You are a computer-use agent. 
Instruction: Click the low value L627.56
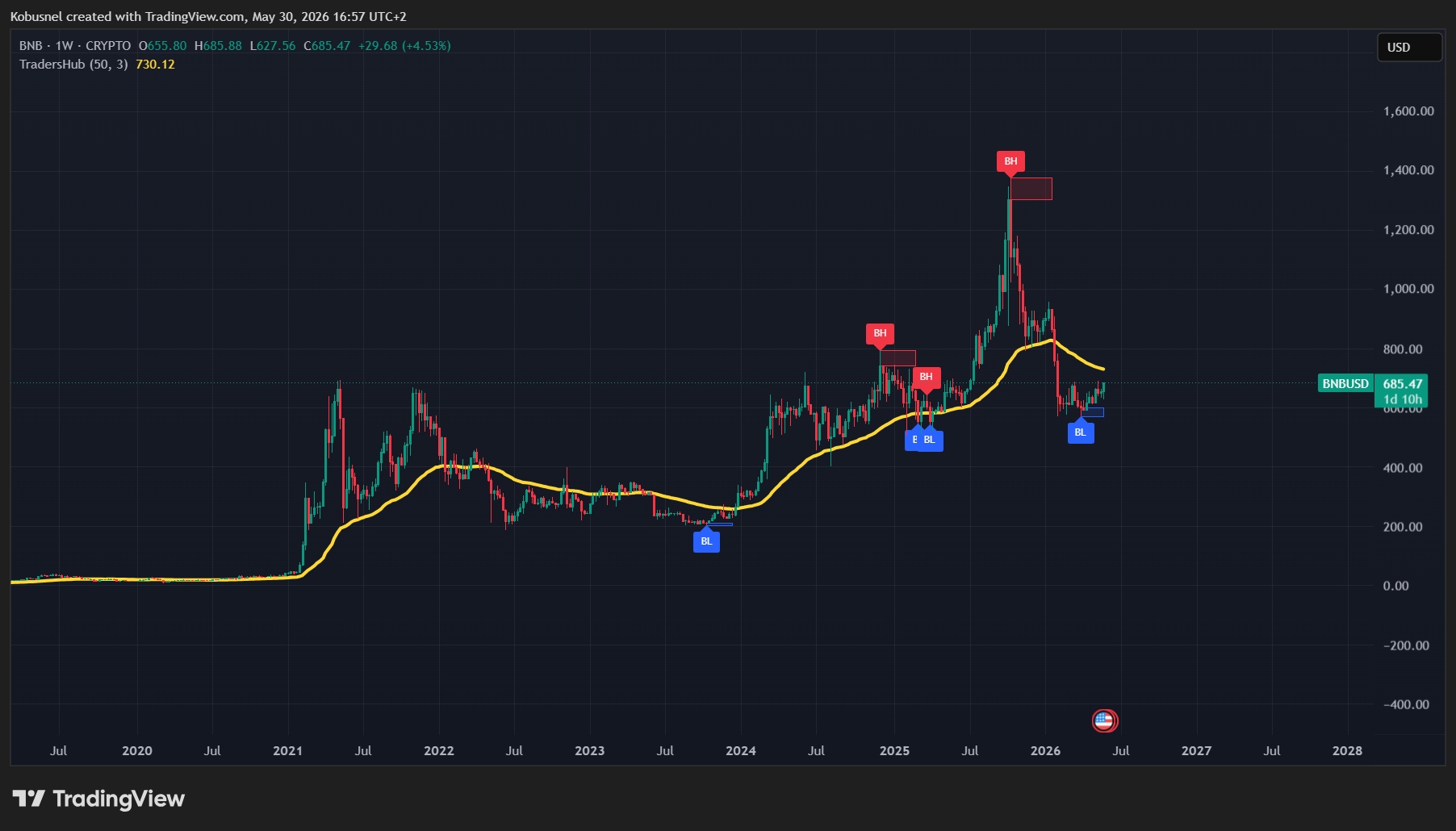click(x=273, y=46)
